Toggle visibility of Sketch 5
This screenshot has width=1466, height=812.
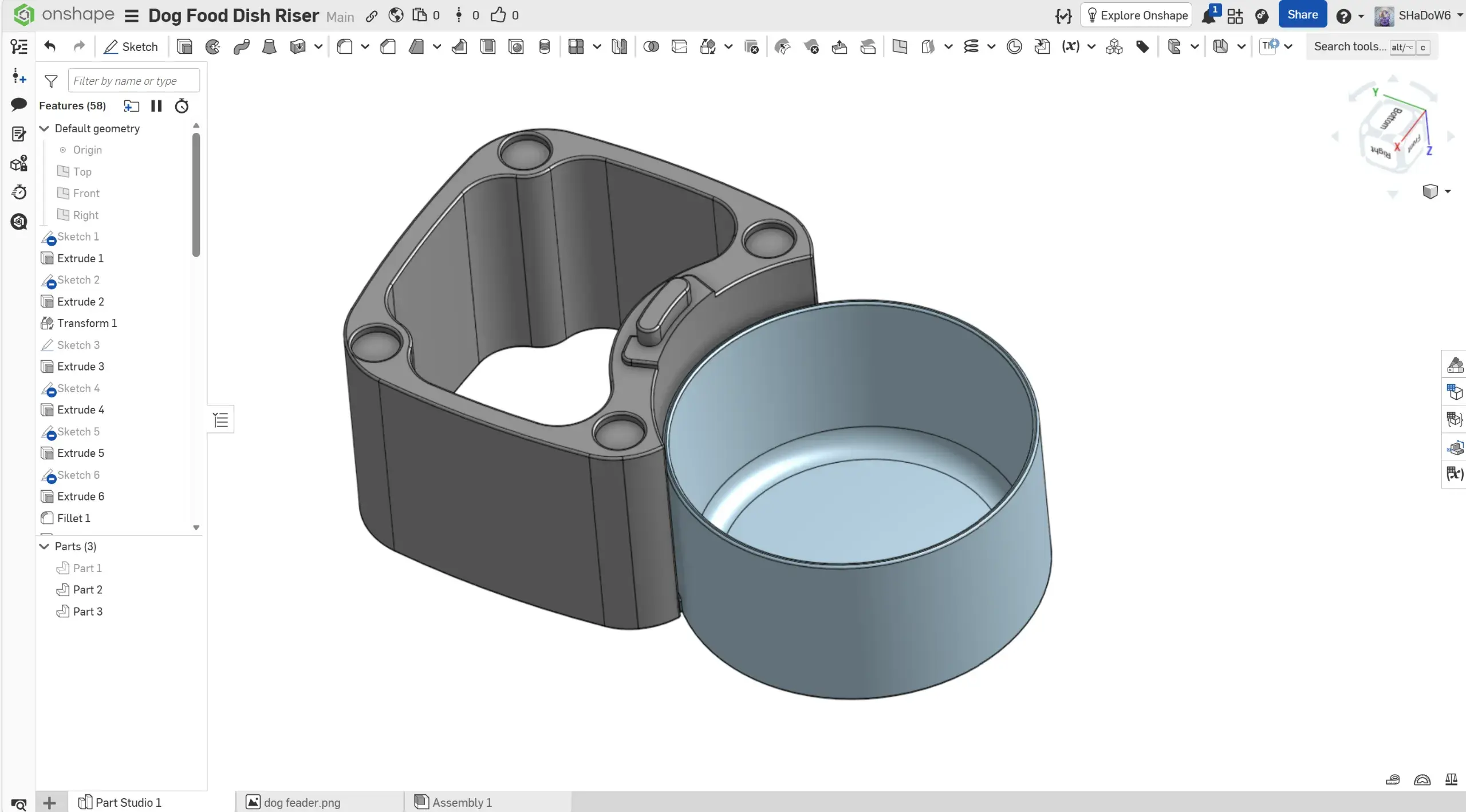[x=48, y=432]
